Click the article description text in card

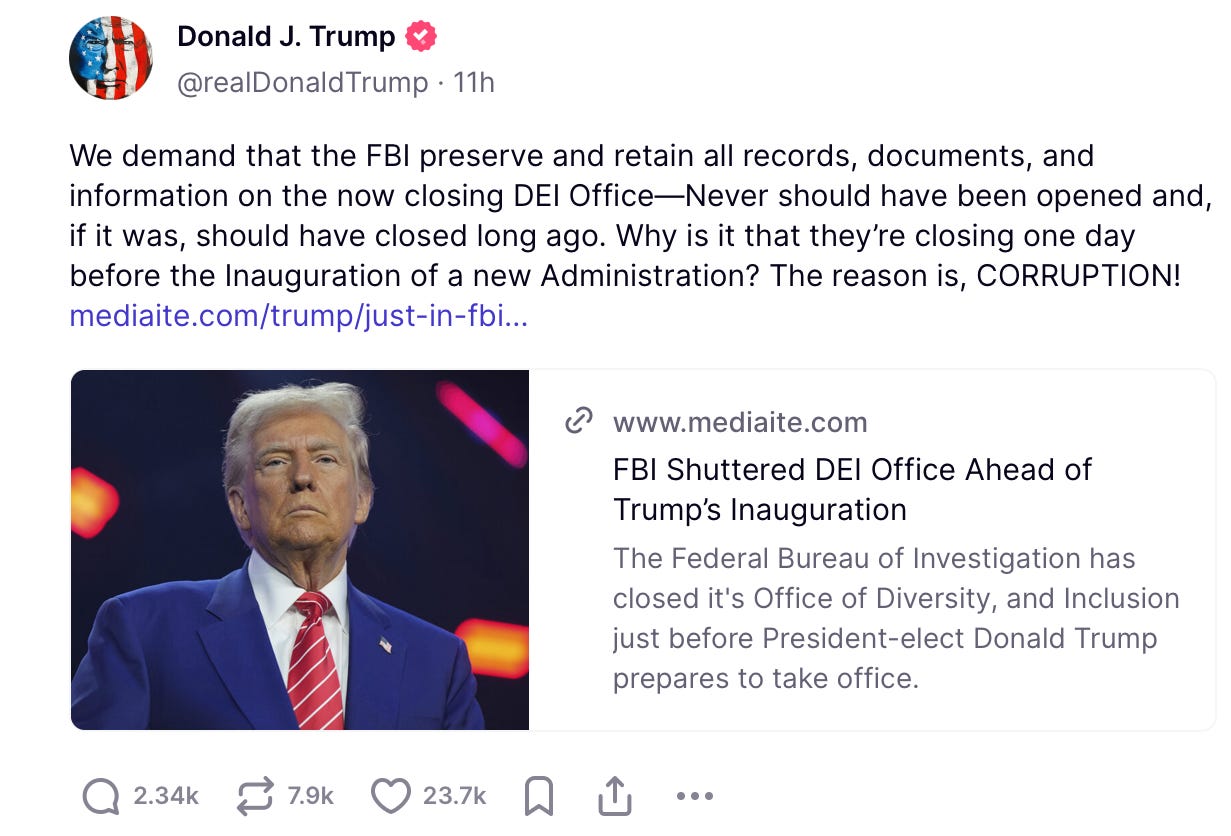(896, 618)
